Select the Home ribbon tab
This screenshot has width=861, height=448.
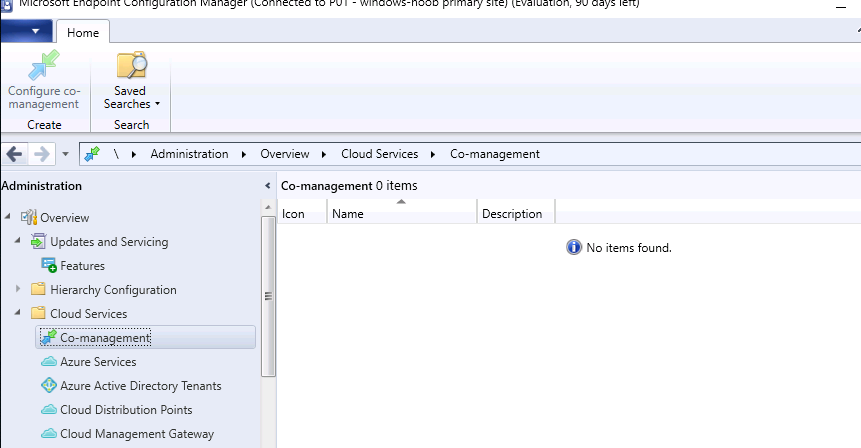tap(83, 32)
